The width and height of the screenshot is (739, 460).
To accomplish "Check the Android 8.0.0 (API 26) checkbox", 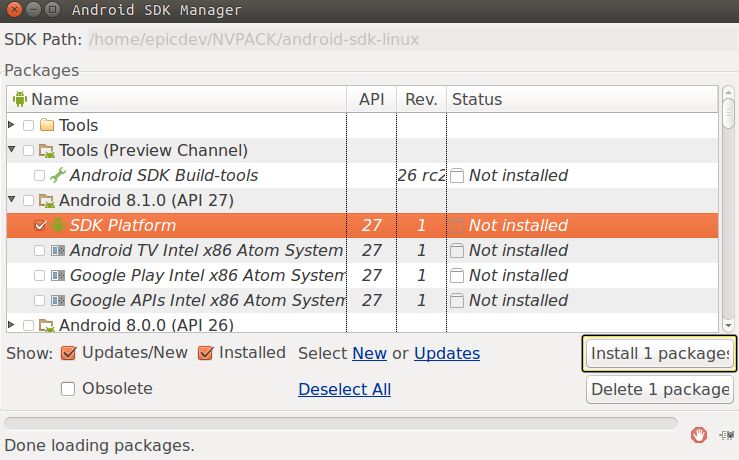I will tap(28, 325).
